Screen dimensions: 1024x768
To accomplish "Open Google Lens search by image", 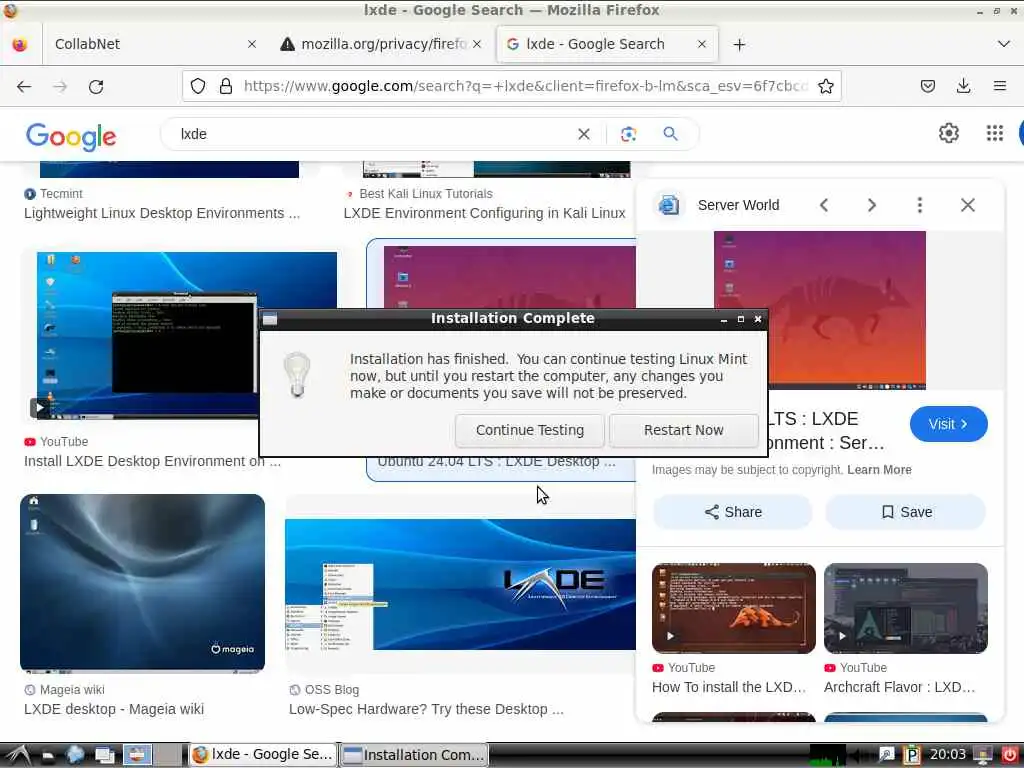I will (x=628, y=134).
